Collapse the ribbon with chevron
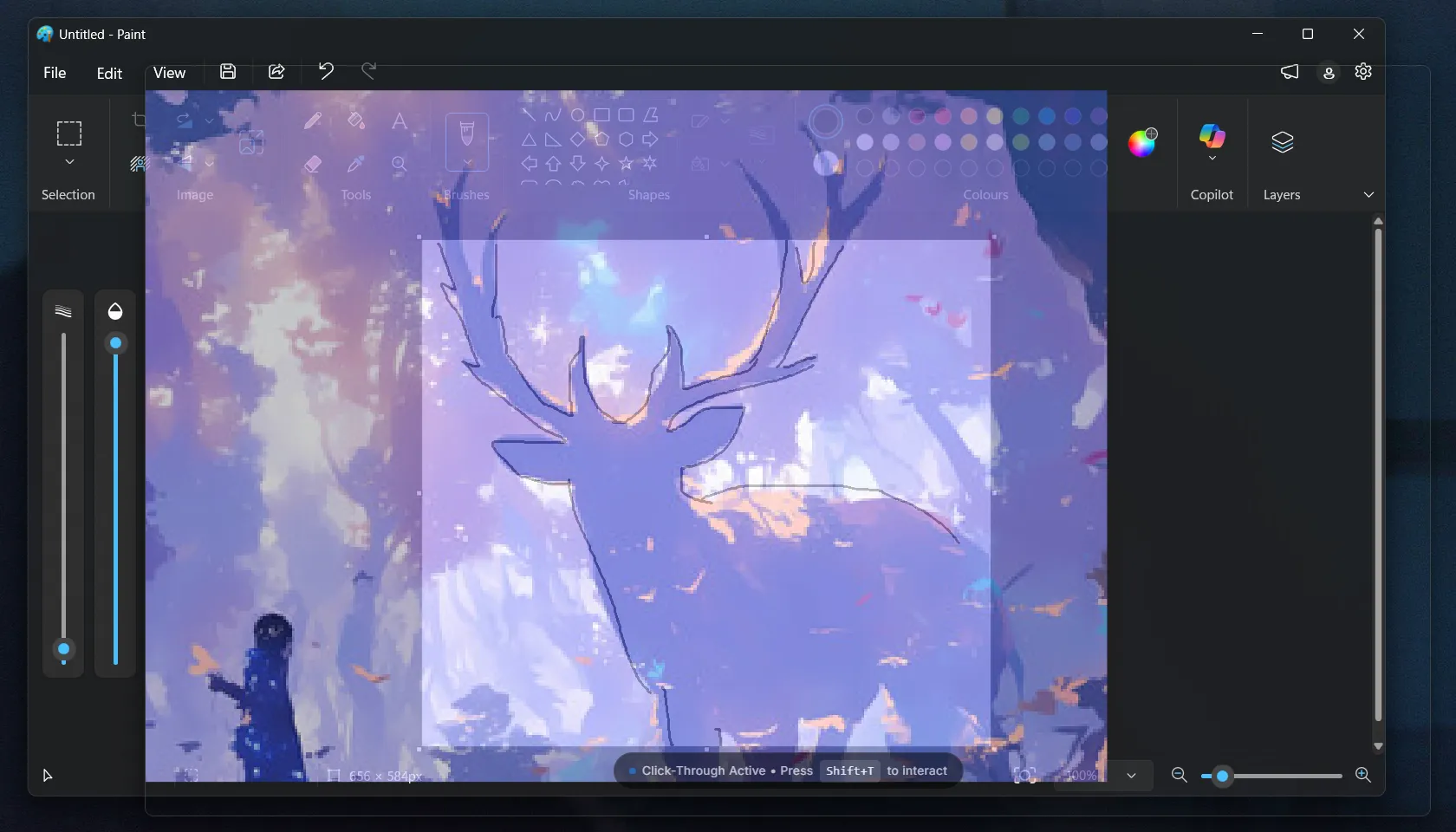The image size is (1456, 832). [x=1368, y=194]
